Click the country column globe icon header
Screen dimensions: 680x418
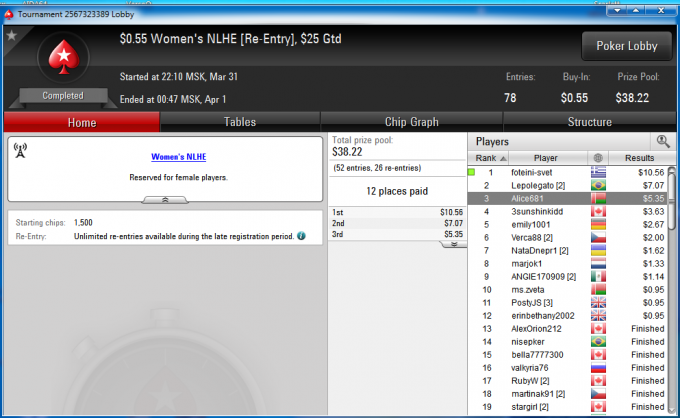598,158
